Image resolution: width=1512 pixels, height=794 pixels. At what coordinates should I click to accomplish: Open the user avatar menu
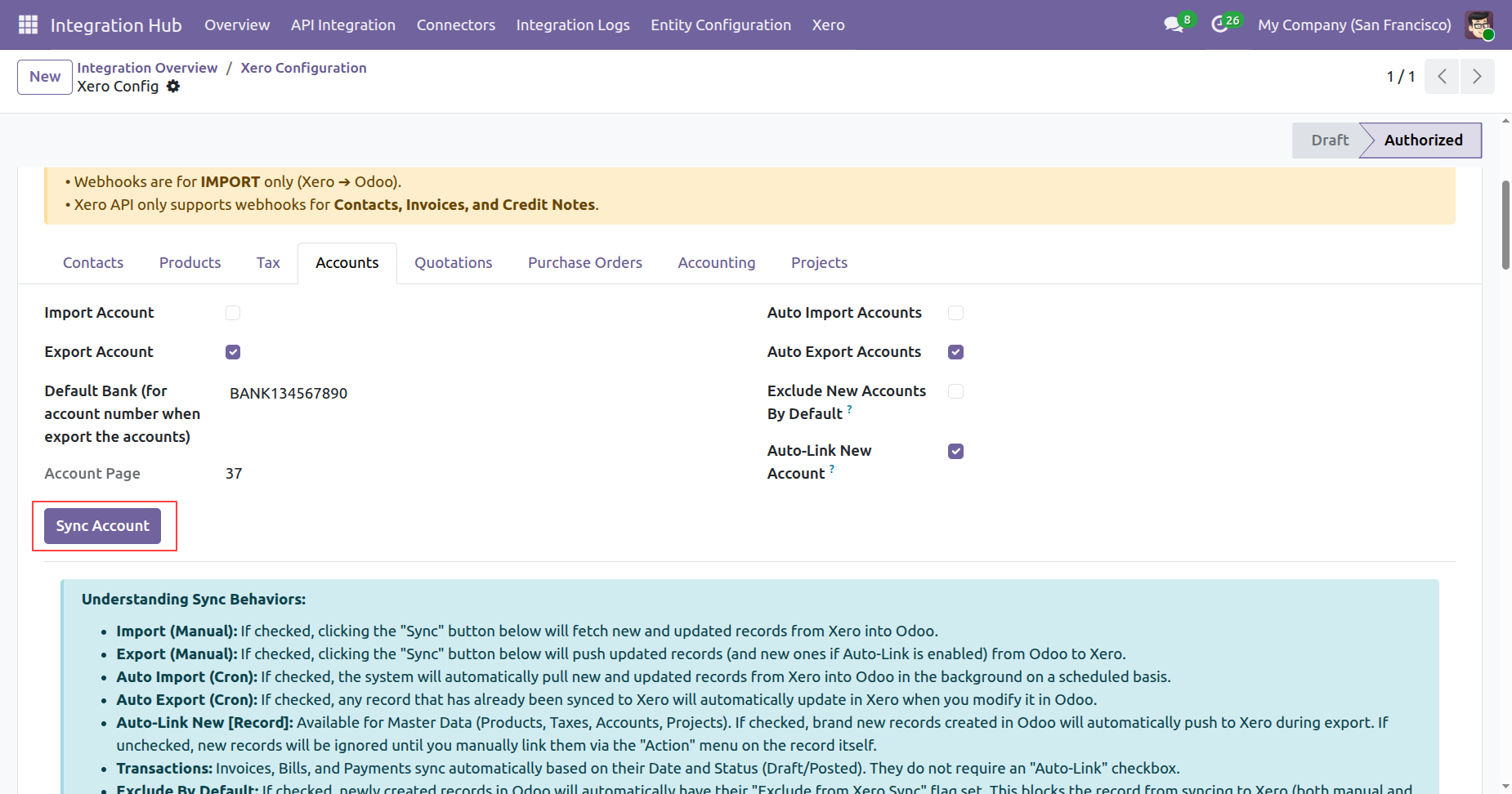pos(1479,25)
